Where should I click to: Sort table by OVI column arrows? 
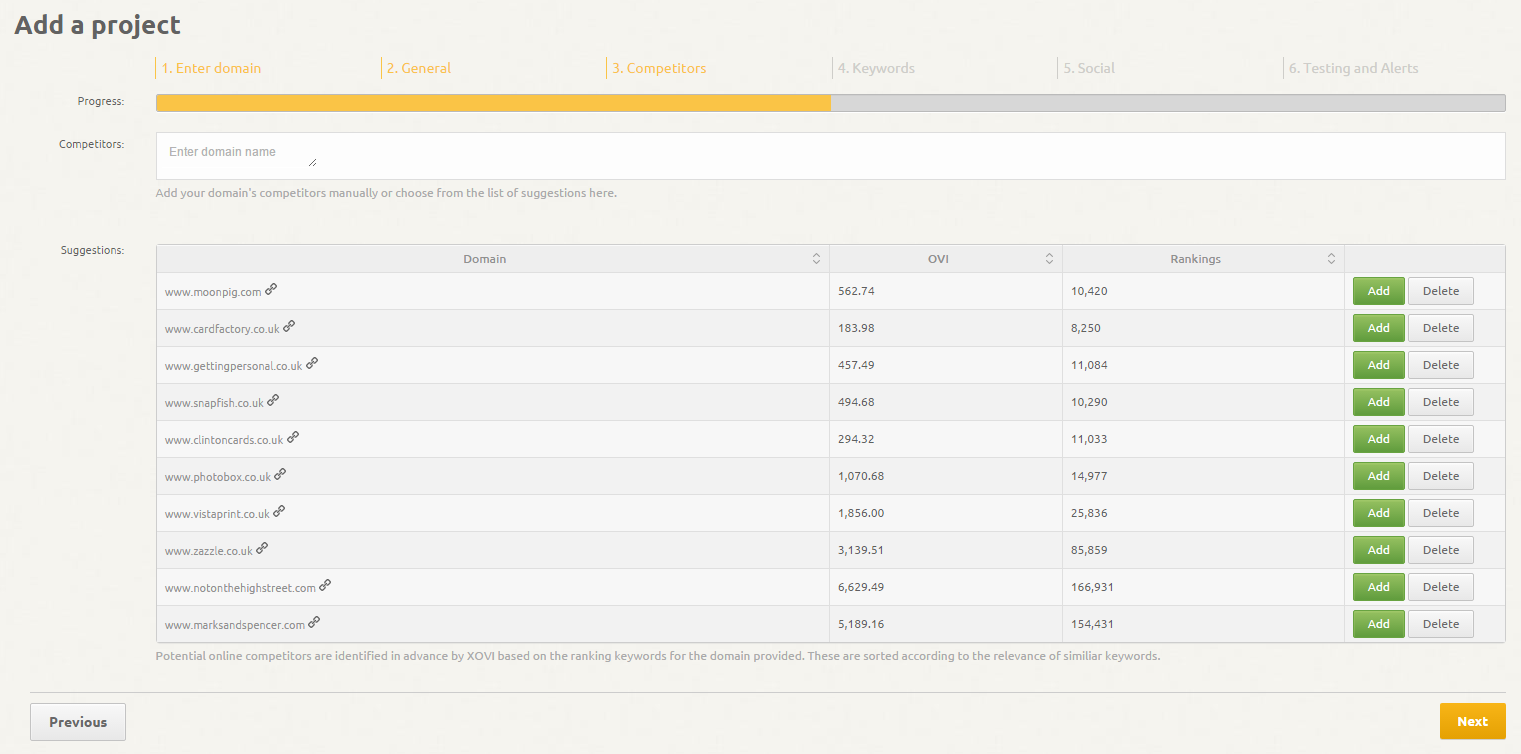point(1049,259)
